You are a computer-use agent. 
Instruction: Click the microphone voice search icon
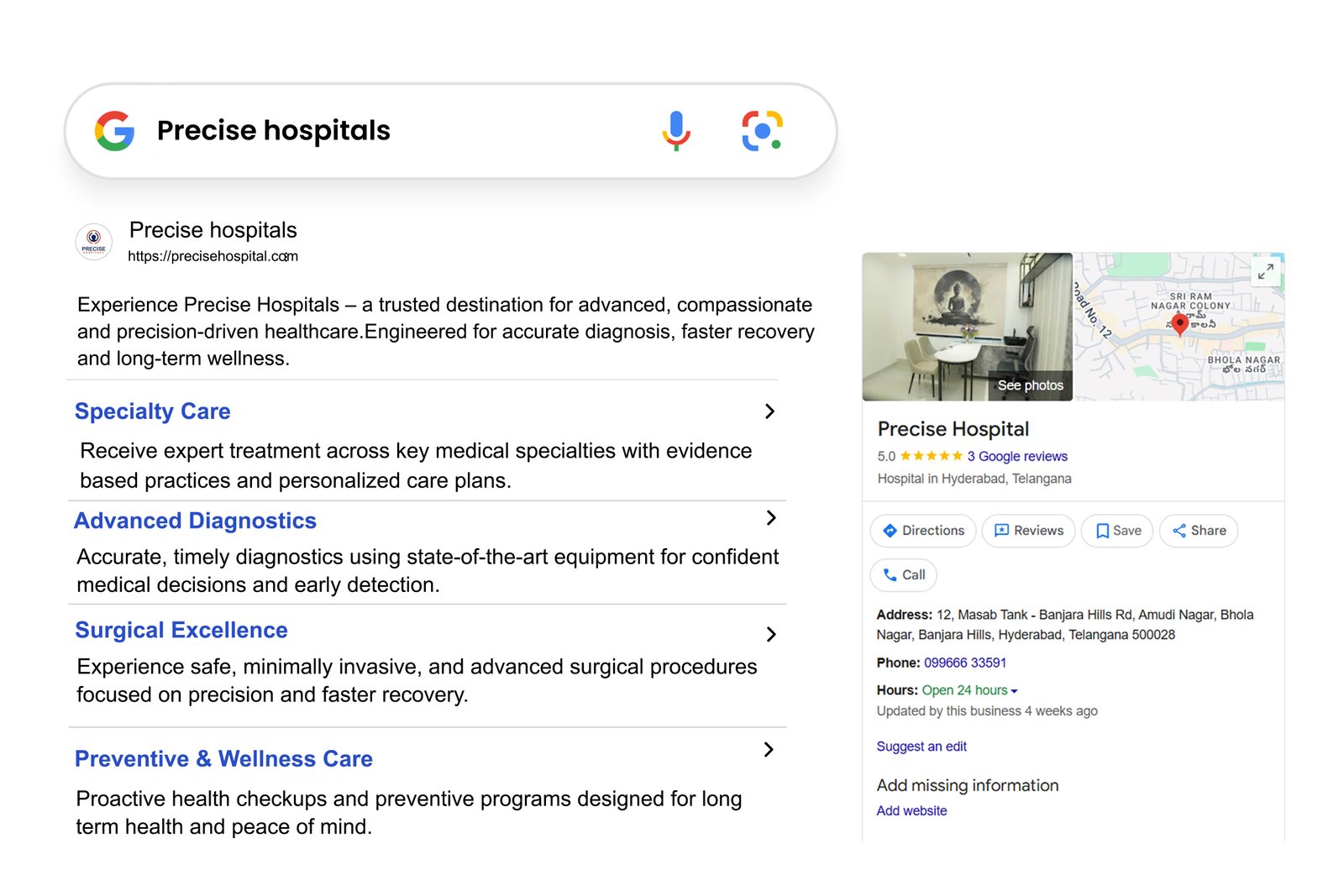[x=675, y=130]
